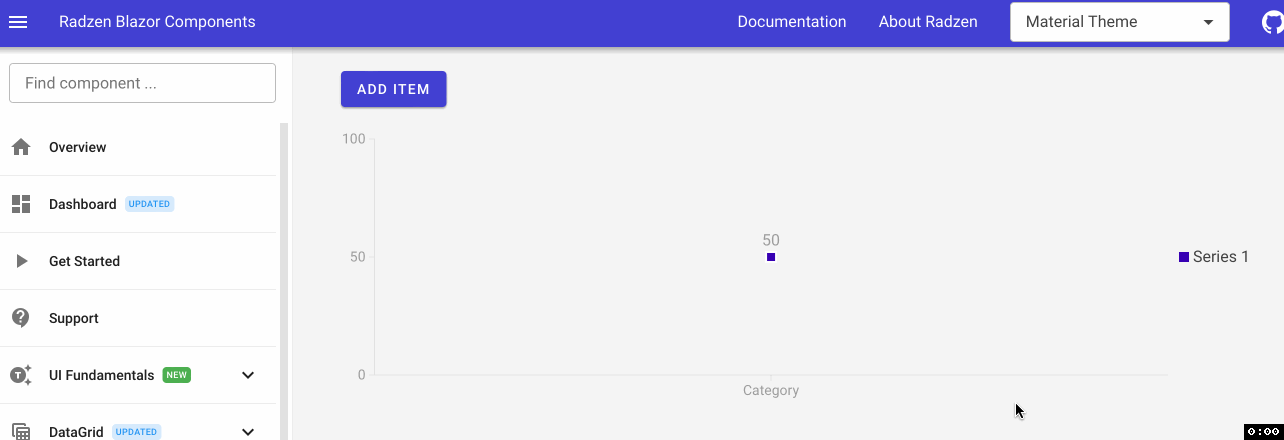1284x440 pixels.
Task: Open the Overview page
Action: coord(138,147)
